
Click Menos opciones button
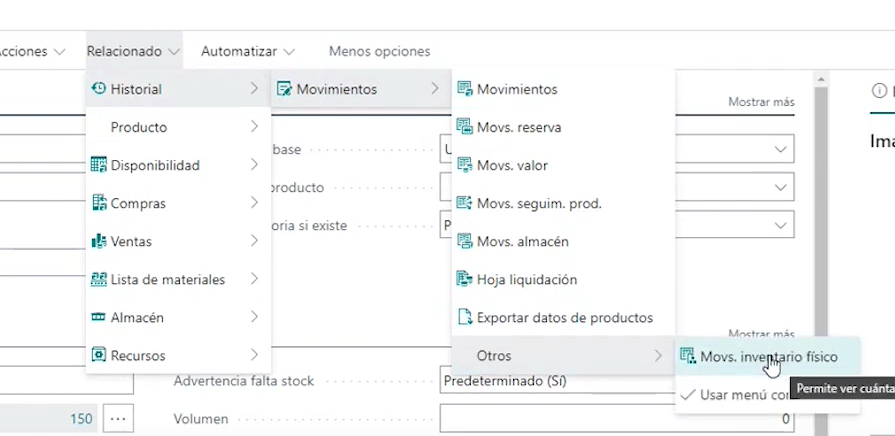click(379, 51)
